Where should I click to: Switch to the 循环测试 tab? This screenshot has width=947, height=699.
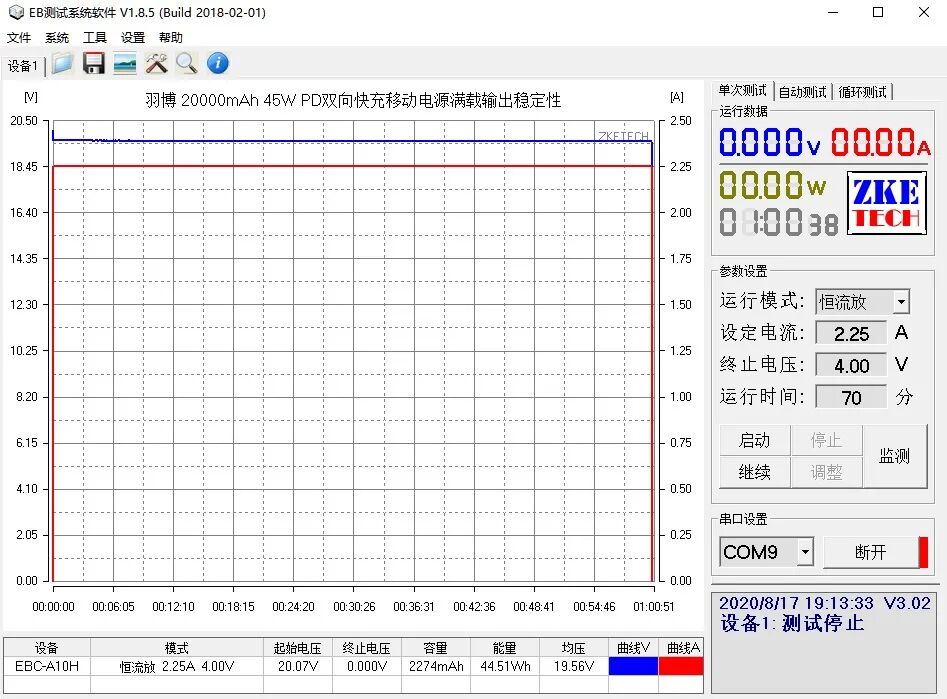point(862,92)
